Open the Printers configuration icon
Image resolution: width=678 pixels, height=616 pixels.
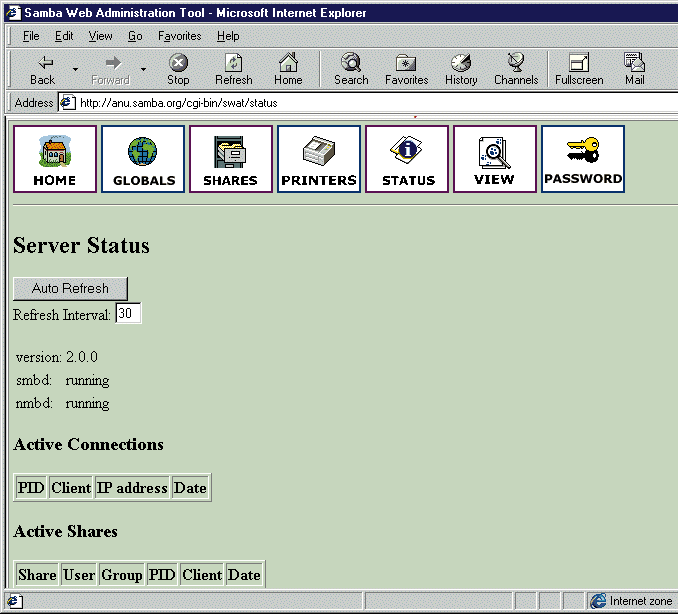pos(319,159)
